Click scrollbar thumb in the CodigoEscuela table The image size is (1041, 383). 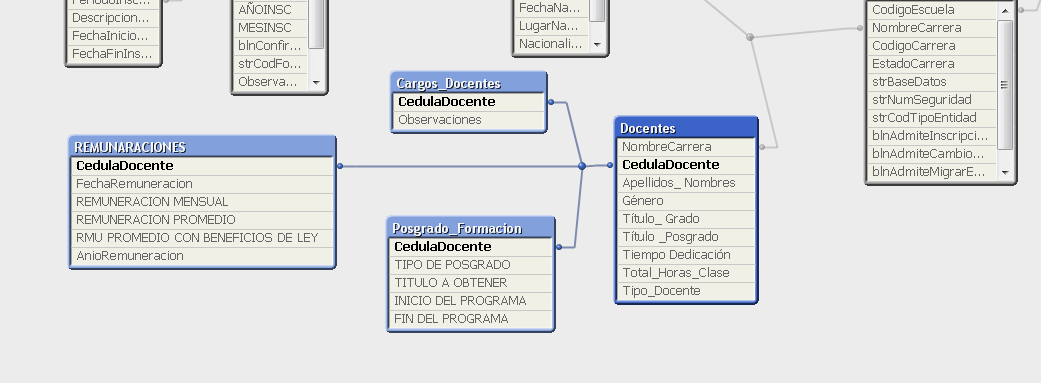(1005, 84)
